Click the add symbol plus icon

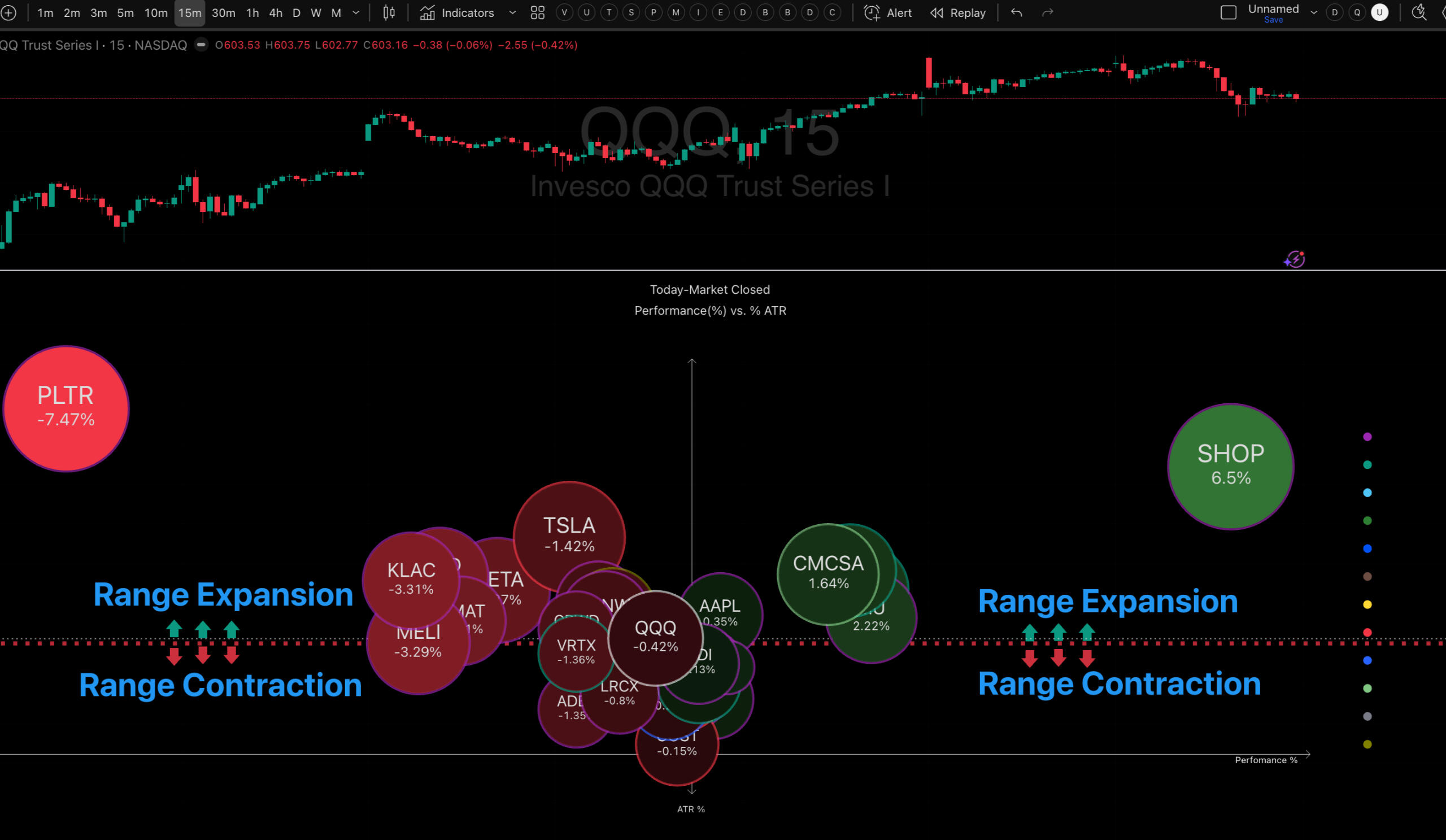click(8, 12)
